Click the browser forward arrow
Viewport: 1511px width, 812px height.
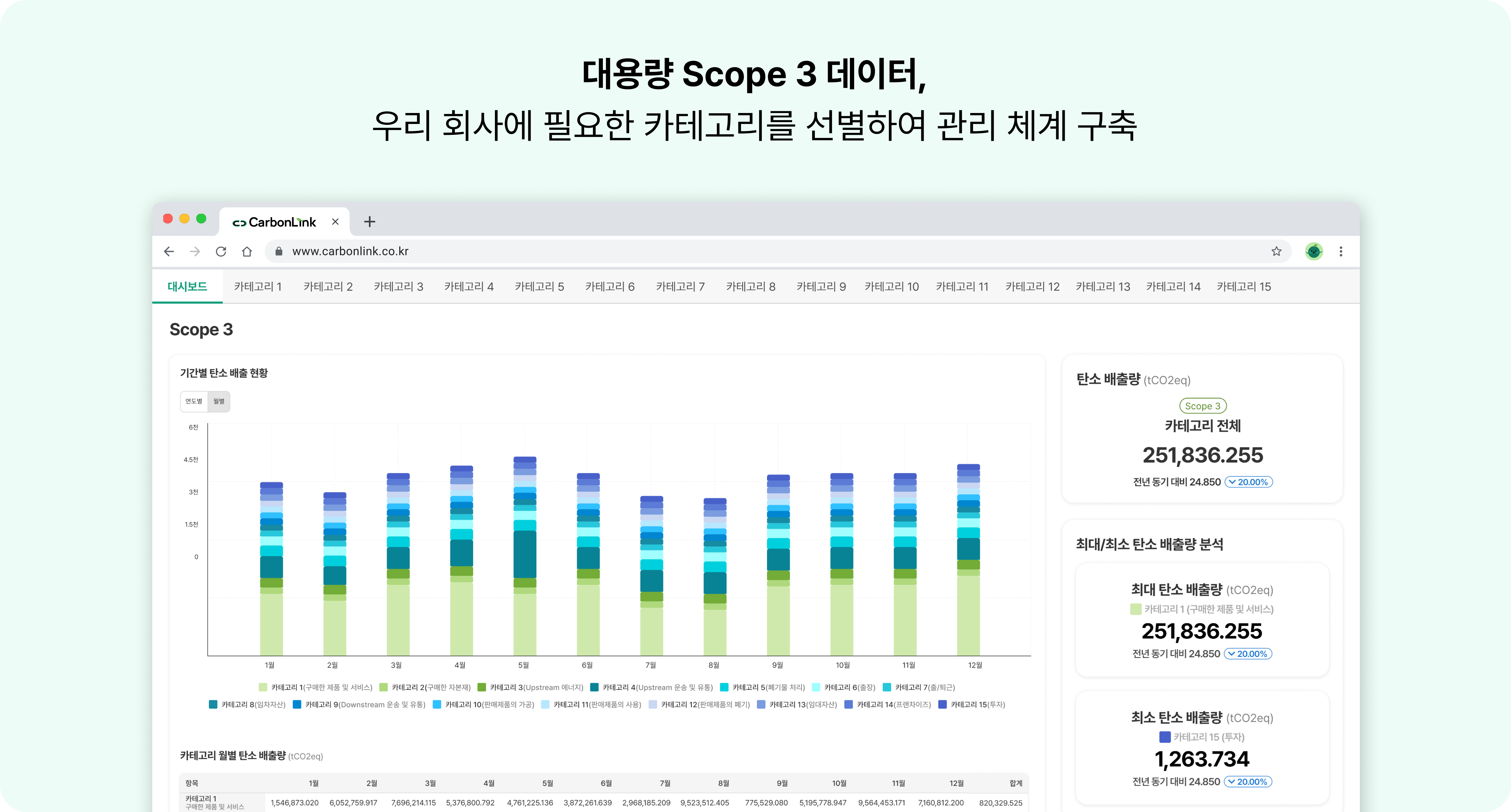(195, 251)
